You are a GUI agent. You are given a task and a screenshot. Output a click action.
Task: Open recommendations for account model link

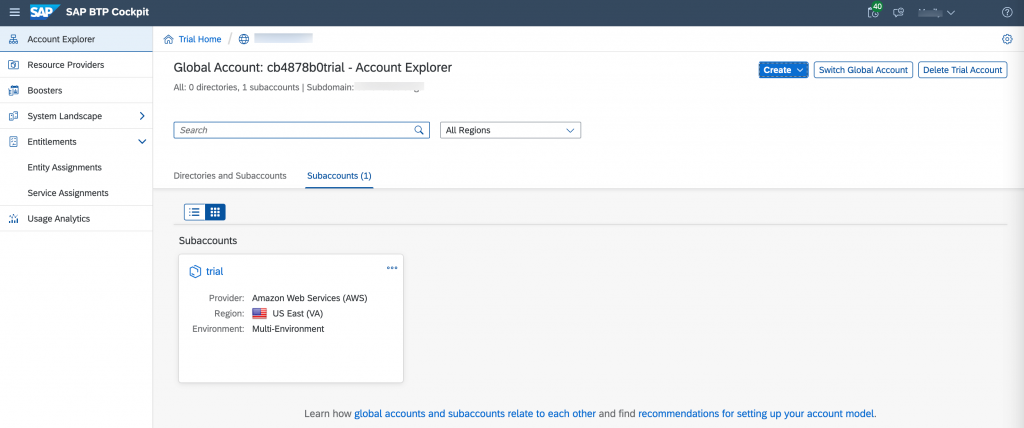(756, 414)
